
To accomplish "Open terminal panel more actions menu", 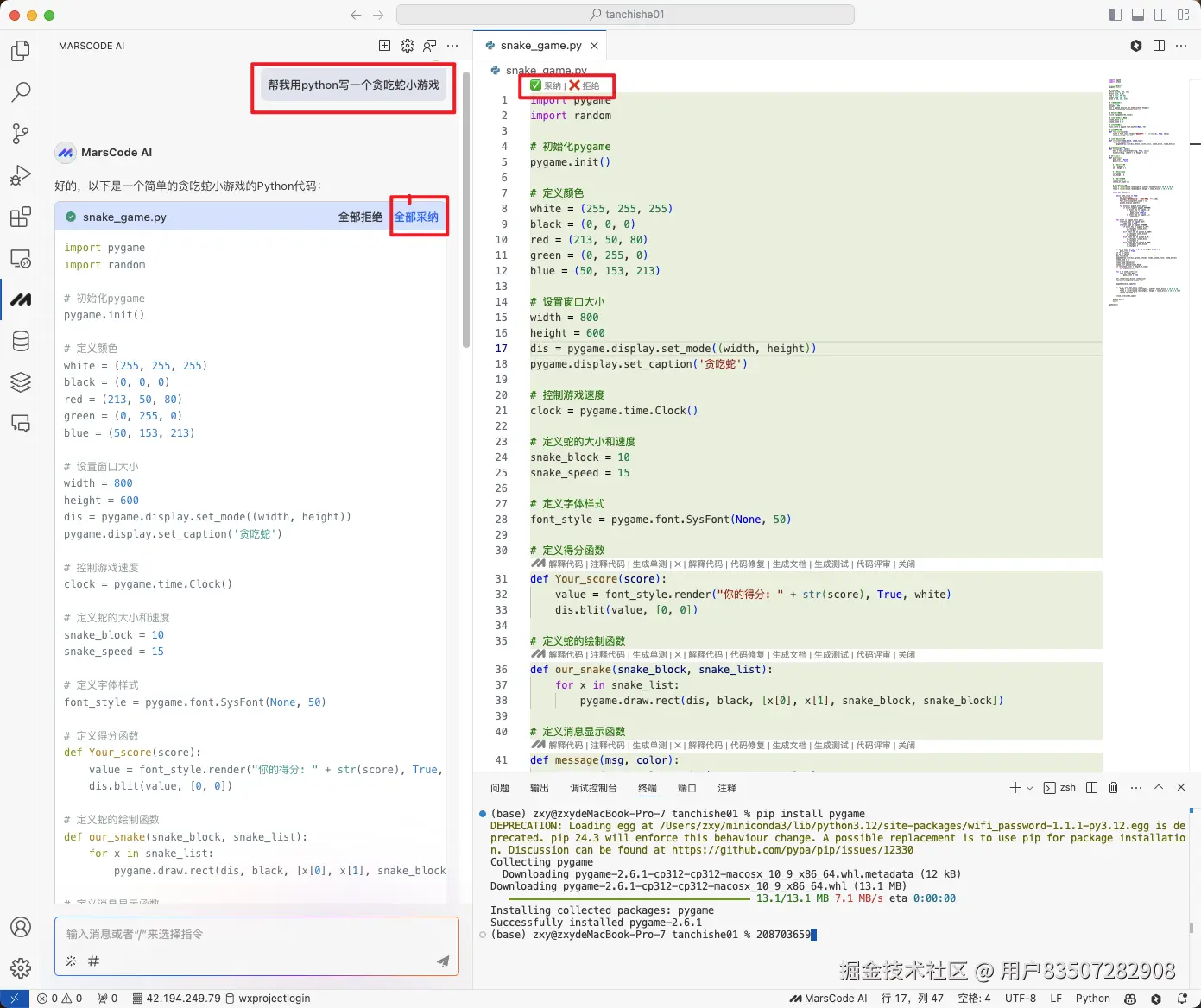I will [x=1136, y=787].
